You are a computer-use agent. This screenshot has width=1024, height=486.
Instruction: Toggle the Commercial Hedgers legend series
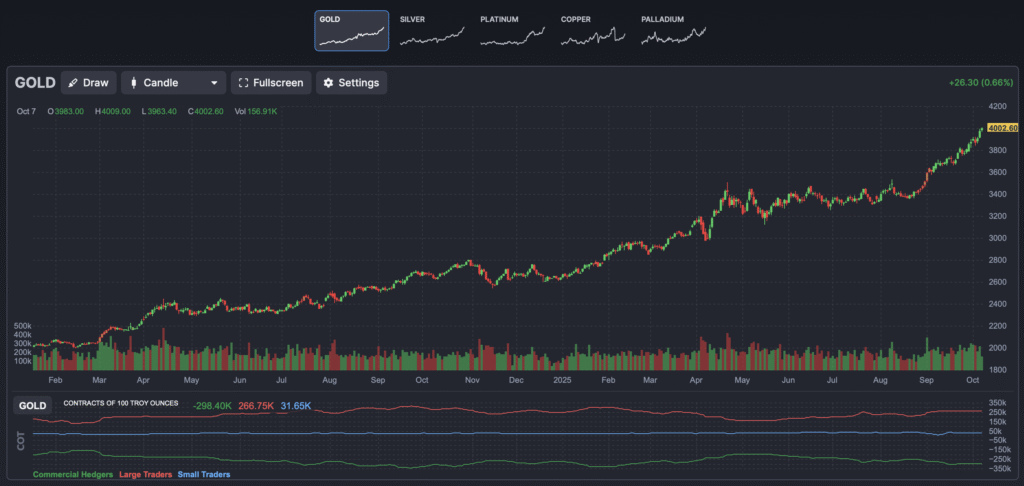tap(73, 474)
